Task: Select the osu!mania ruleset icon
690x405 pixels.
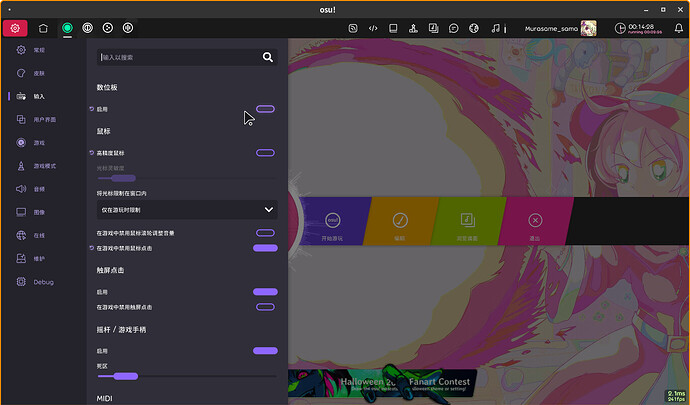Action: 128,28
